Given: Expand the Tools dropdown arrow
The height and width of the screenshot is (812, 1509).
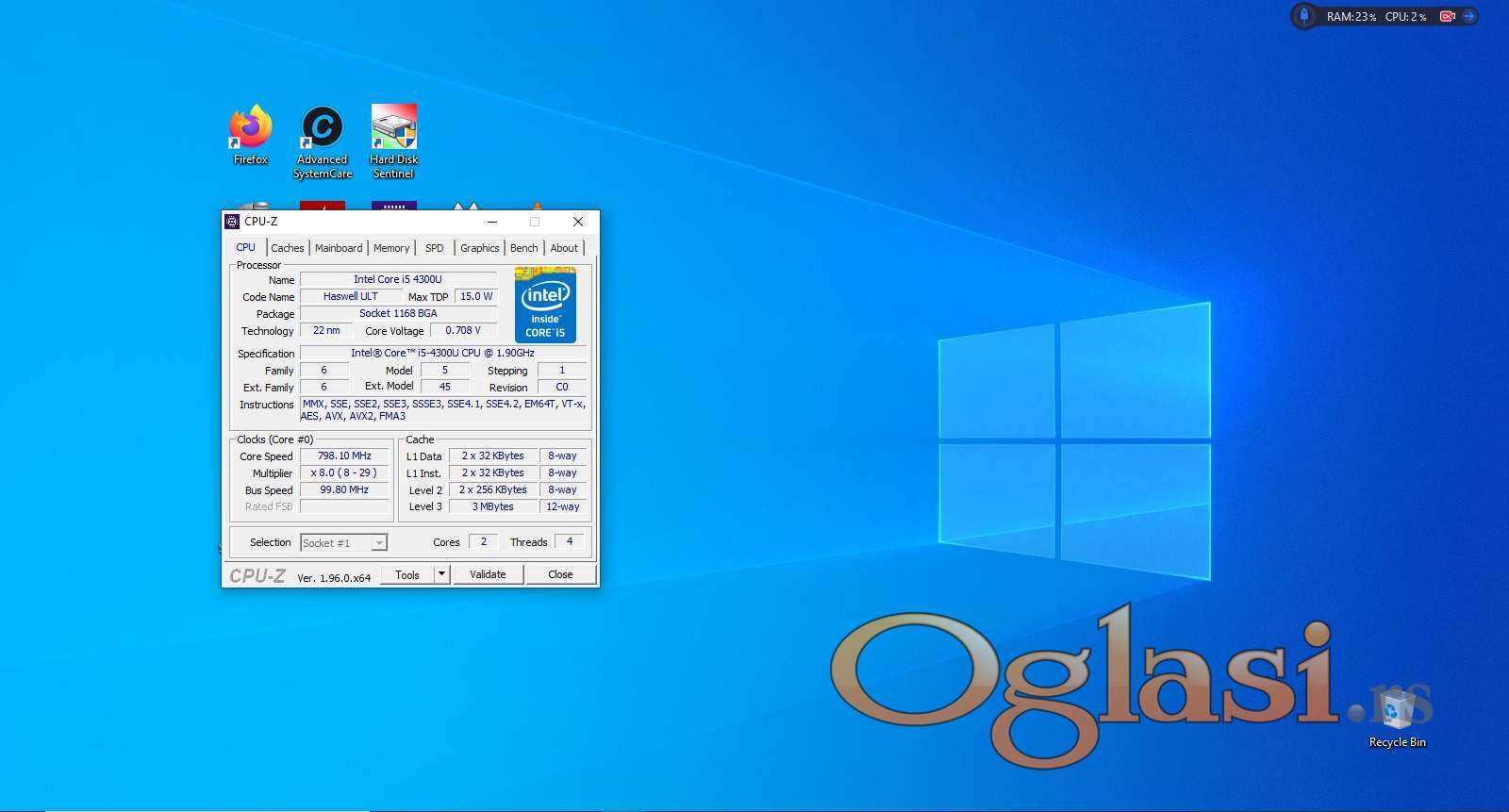Looking at the screenshot, I should point(441,574).
